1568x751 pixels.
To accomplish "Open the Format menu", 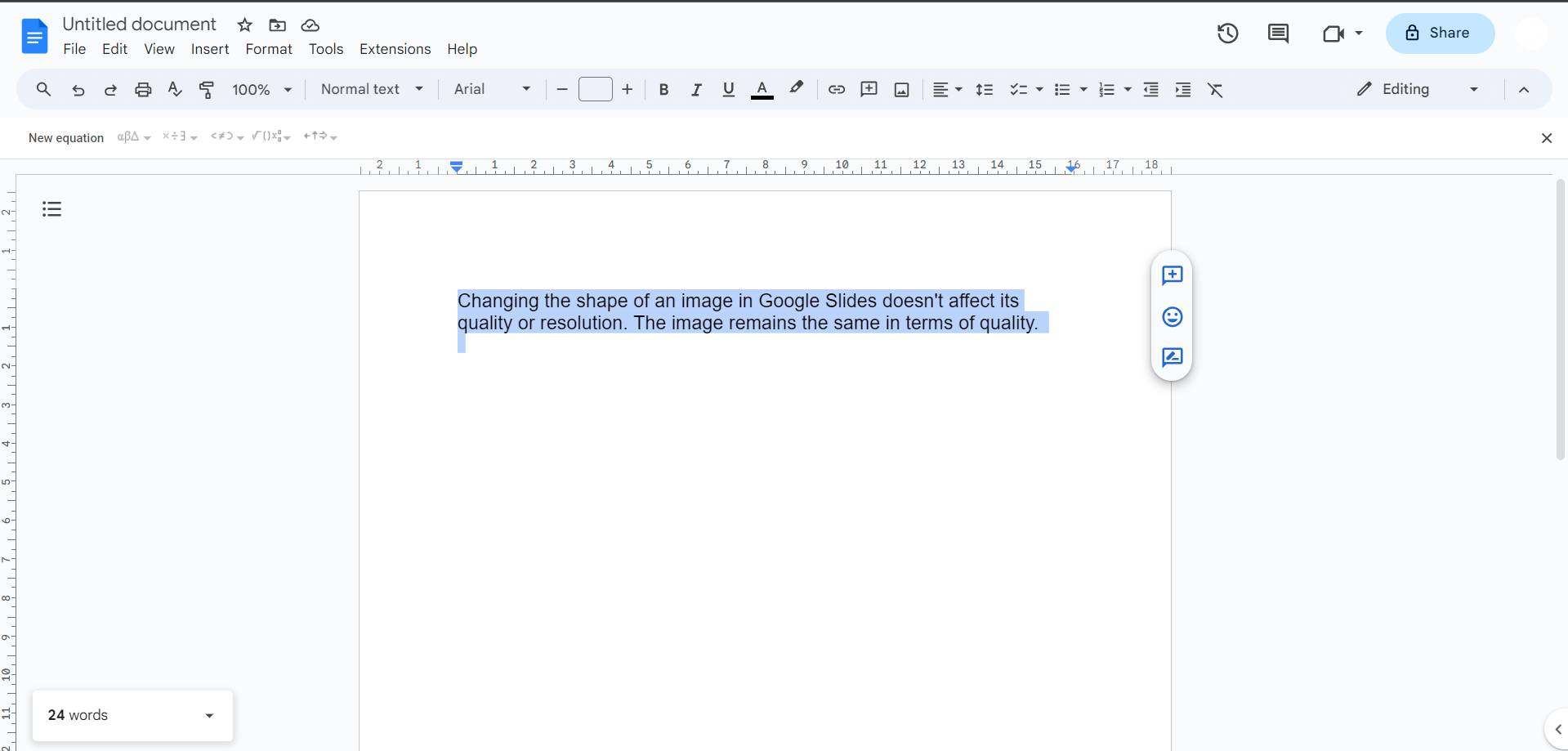I will pos(268,49).
